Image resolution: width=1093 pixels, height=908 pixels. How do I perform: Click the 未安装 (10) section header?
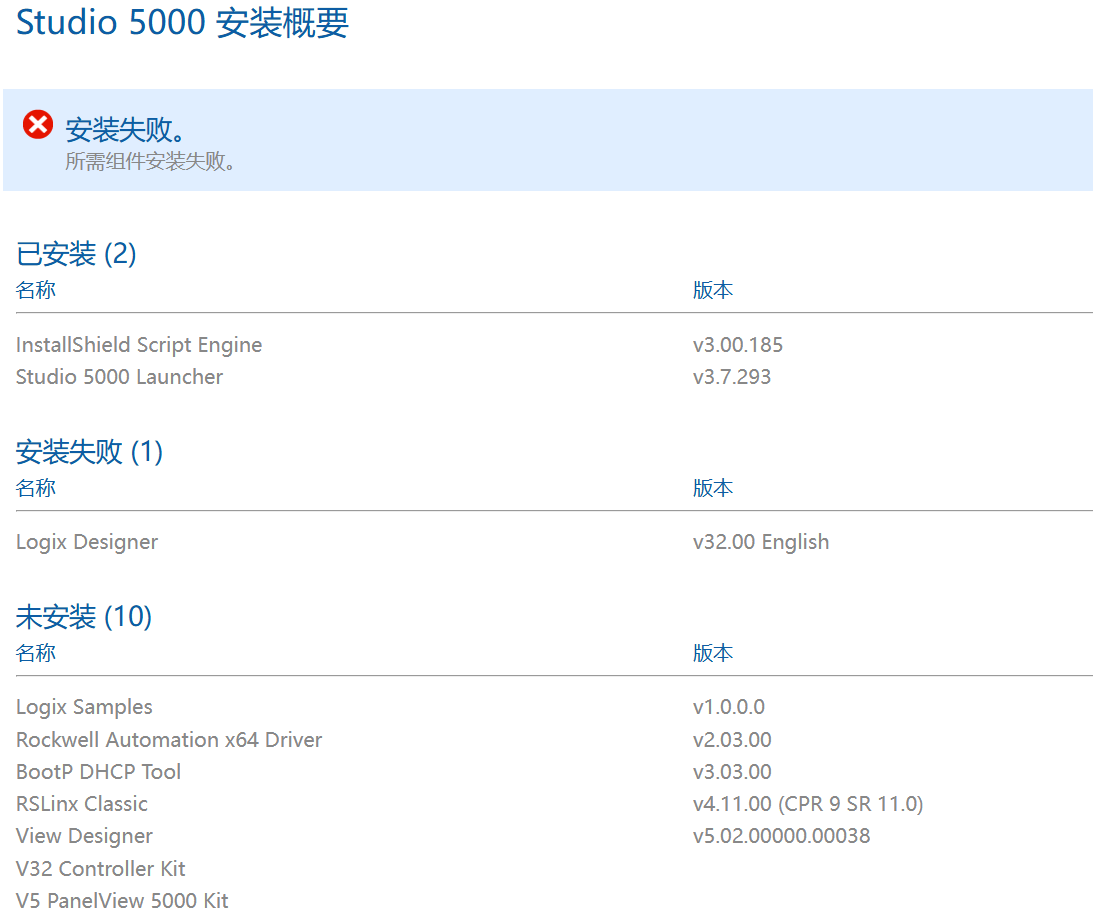point(84,617)
